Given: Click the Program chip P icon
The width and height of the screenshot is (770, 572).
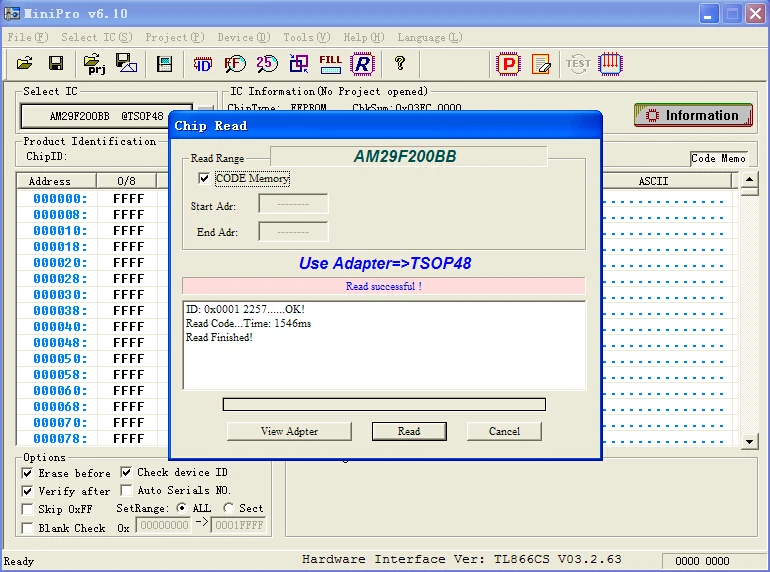Looking at the screenshot, I should [508, 64].
